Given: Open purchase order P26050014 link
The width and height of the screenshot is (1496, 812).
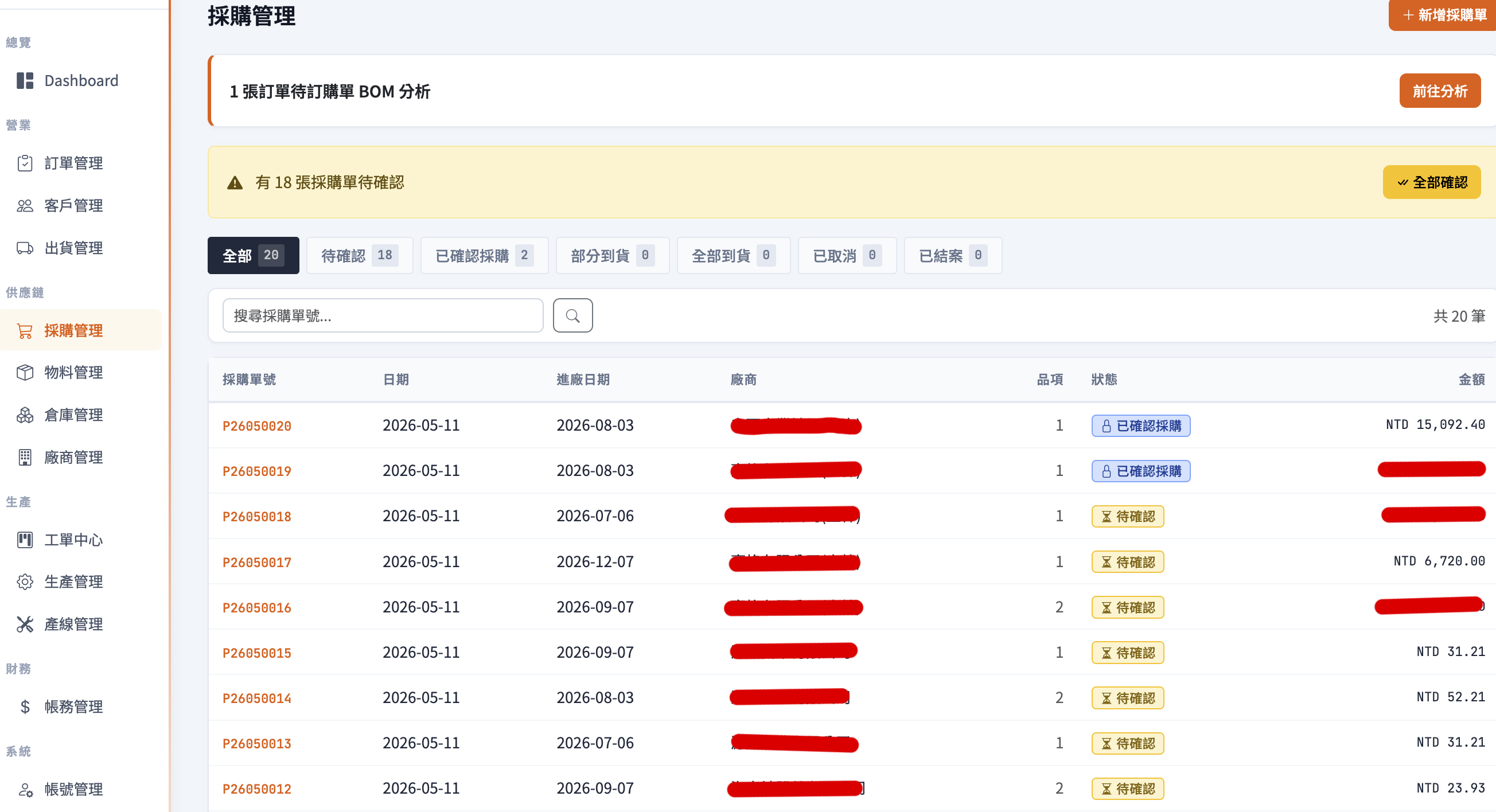Looking at the screenshot, I should click(256, 698).
